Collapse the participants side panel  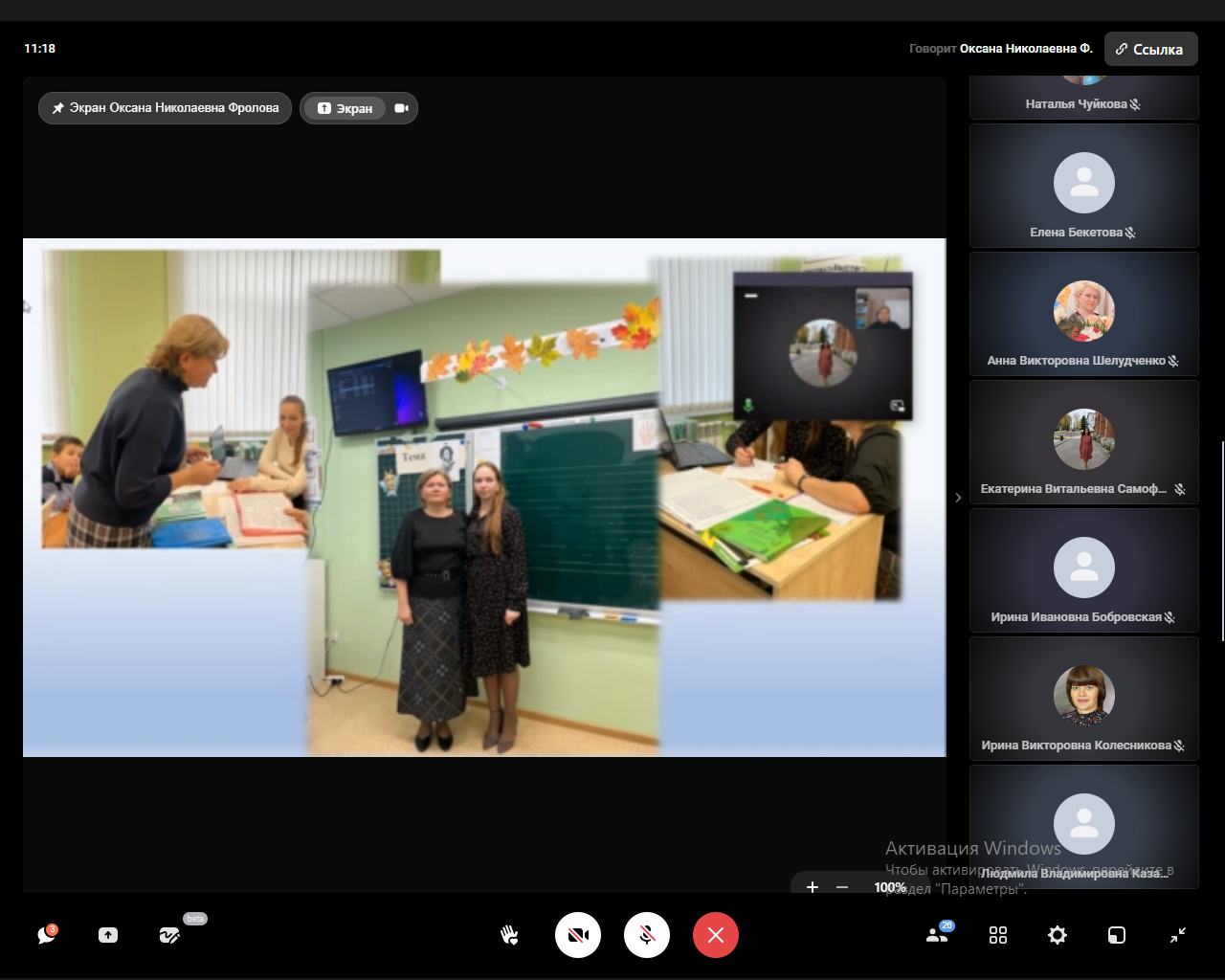coord(958,498)
